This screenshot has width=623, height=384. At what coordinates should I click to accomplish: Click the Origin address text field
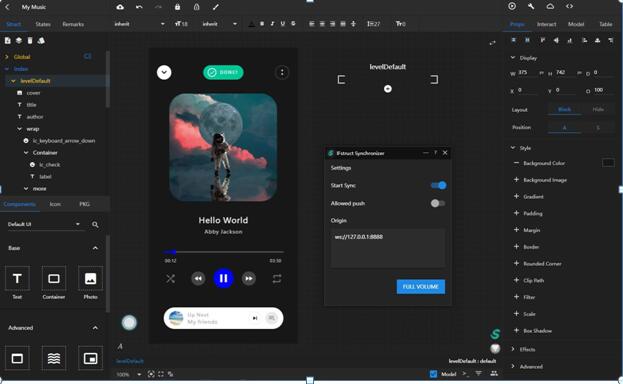pos(388,248)
